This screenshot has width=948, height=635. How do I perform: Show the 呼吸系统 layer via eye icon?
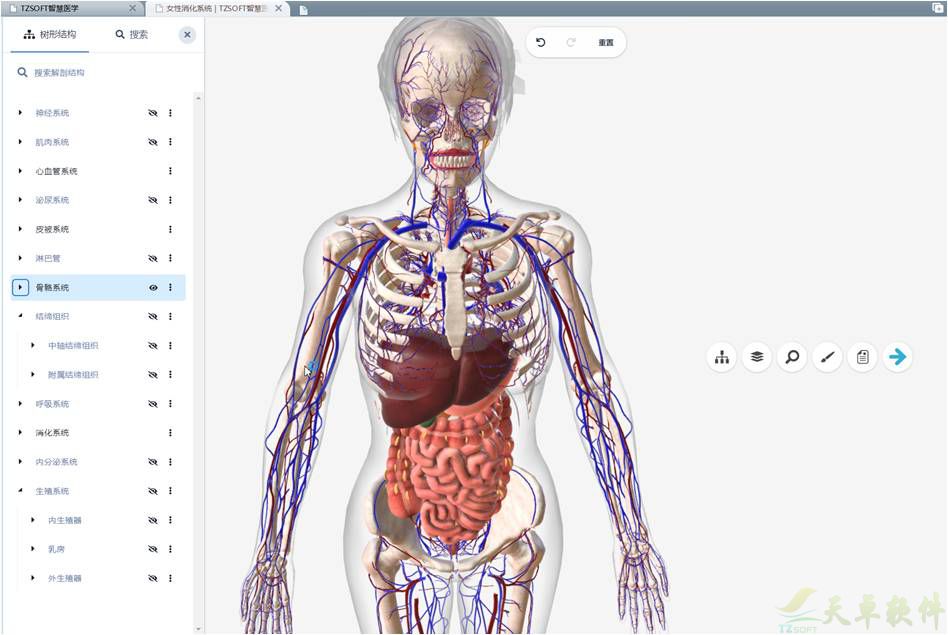pyautogui.click(x=153, y=404)
